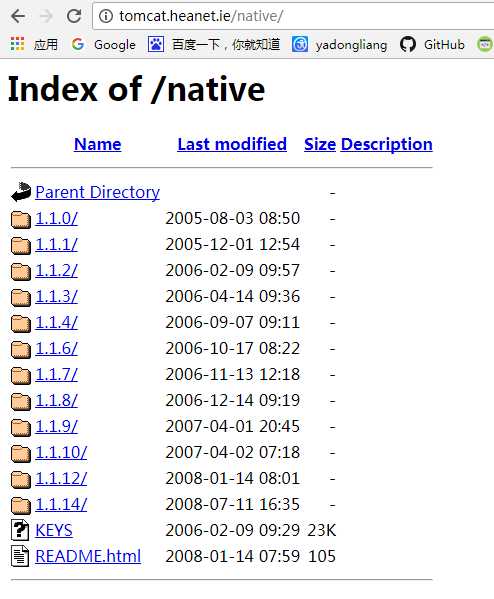The image size is (494, 599).
Task: Click the date 2007-04-01 20:45
Action: (x=233, y=426)
